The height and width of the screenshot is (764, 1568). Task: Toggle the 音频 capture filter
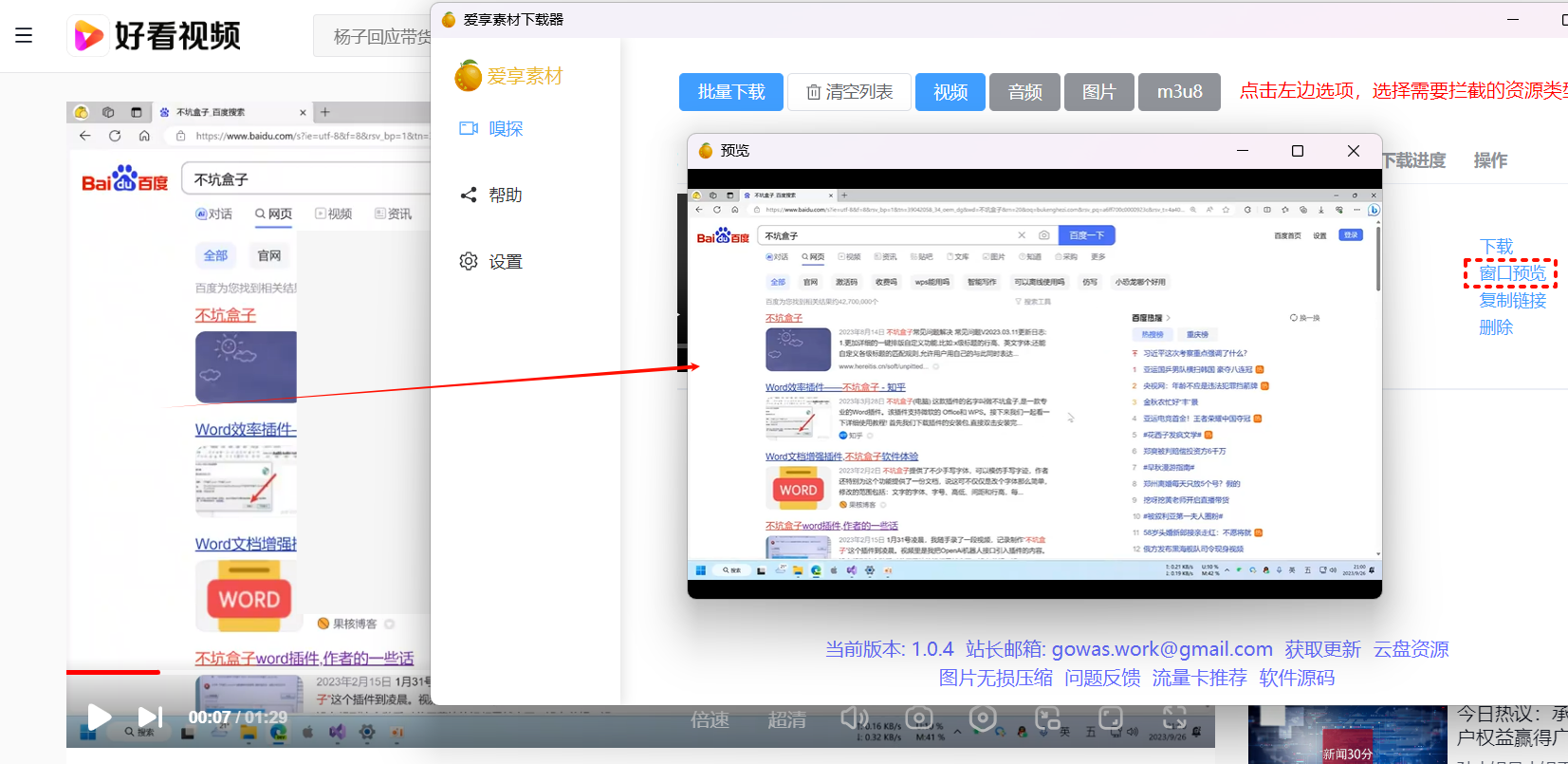pos(1024,92)
